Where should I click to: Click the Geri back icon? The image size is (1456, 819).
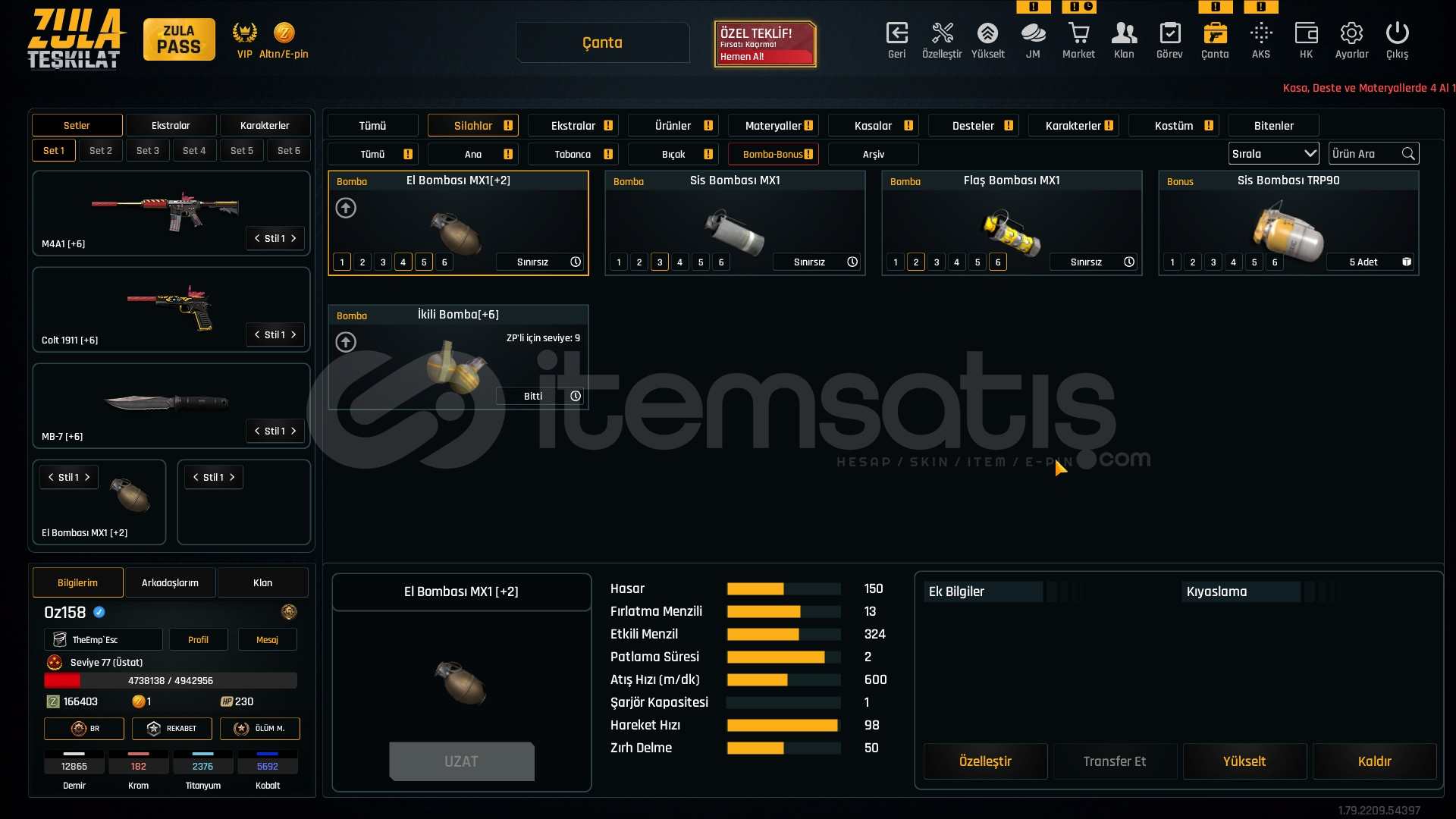(896, 33)
